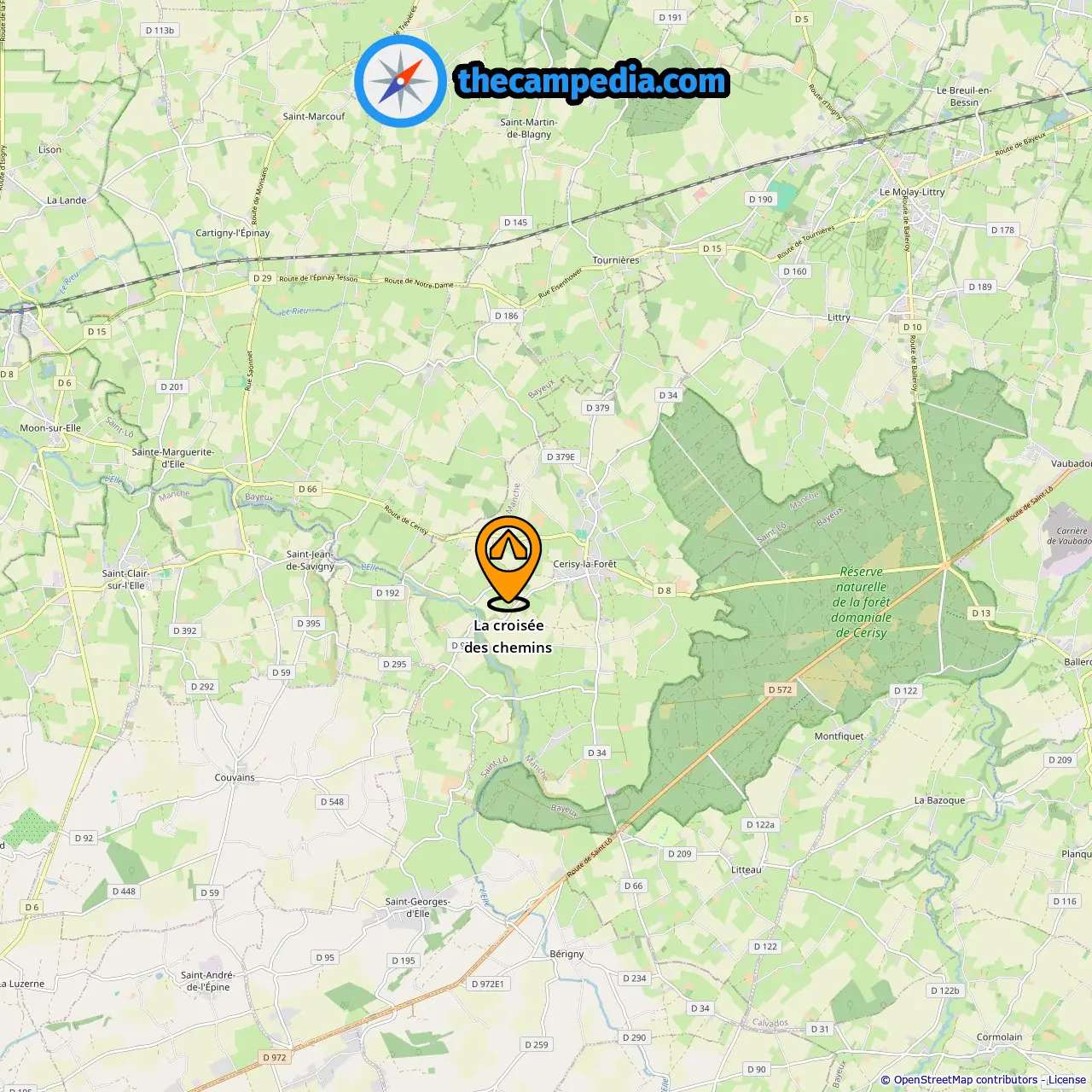
Task: Select Réserve naturelle forêt de Cerisy label
Action: 862,602
